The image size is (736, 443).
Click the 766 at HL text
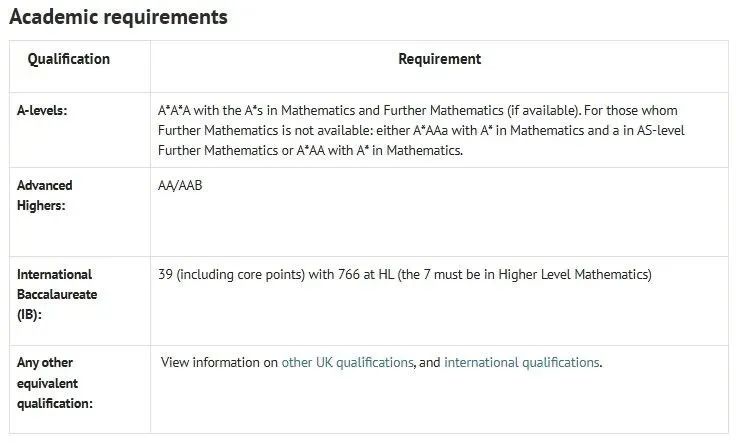(x=366, y=274)
